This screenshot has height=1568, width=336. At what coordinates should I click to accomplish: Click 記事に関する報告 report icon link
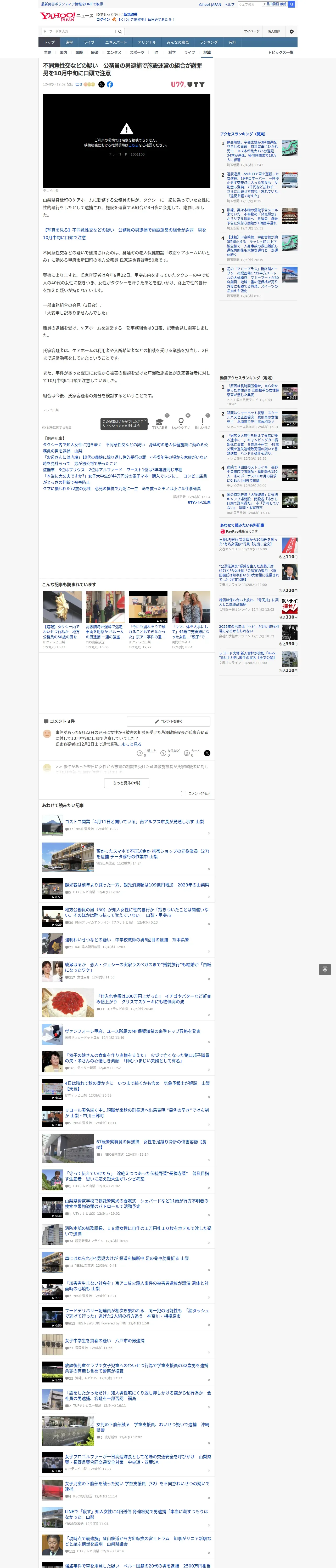[x=57, y=427]
